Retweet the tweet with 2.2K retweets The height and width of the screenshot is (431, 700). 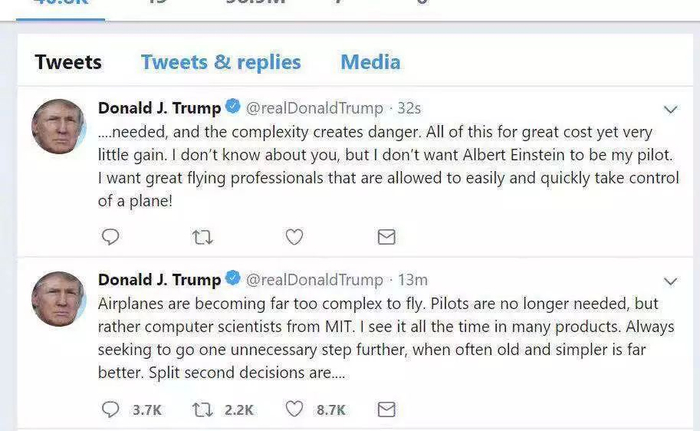tap(202, 409)
